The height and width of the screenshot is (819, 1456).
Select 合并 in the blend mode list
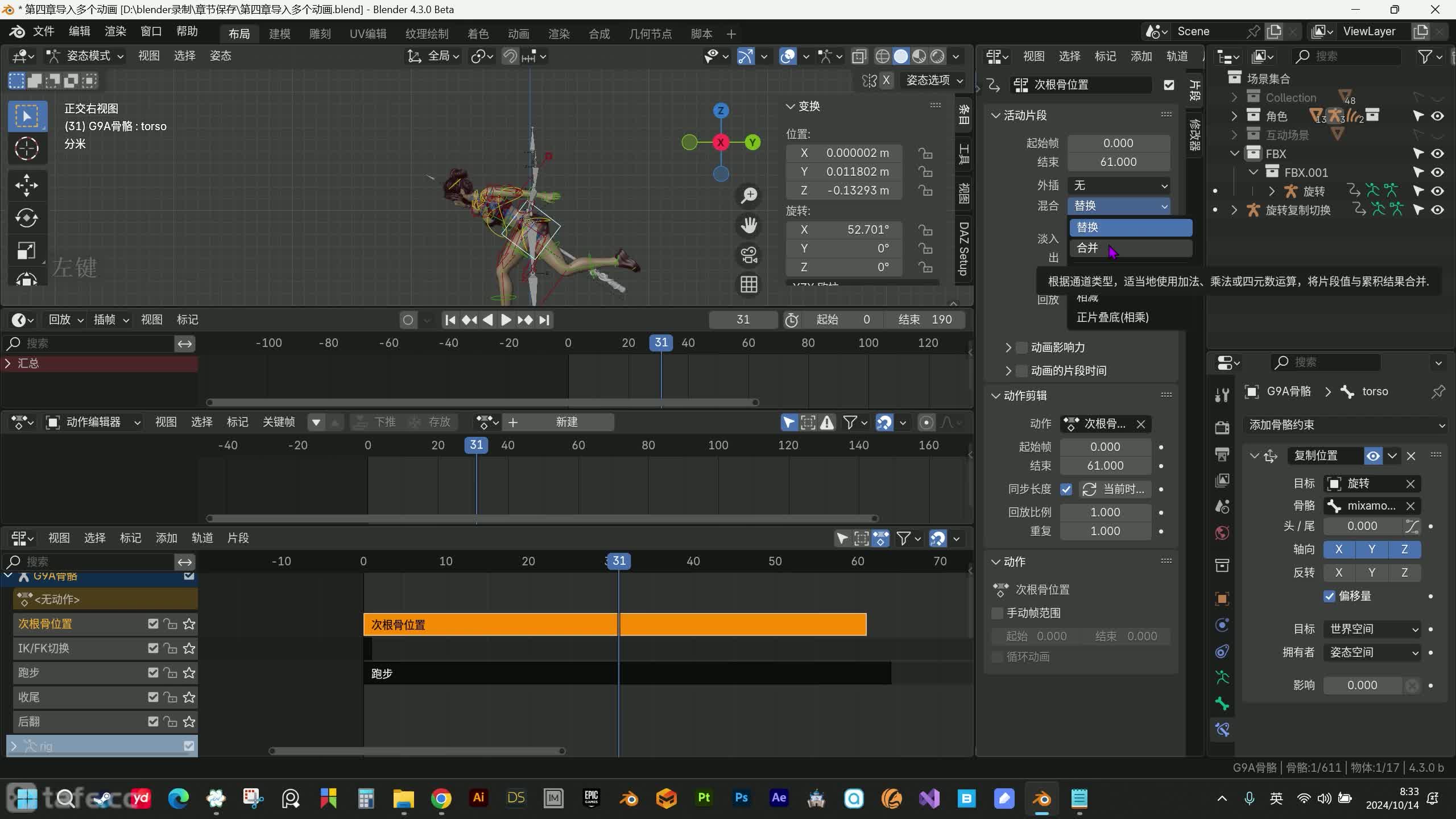pyautogui.click(x=1130, y=248)
